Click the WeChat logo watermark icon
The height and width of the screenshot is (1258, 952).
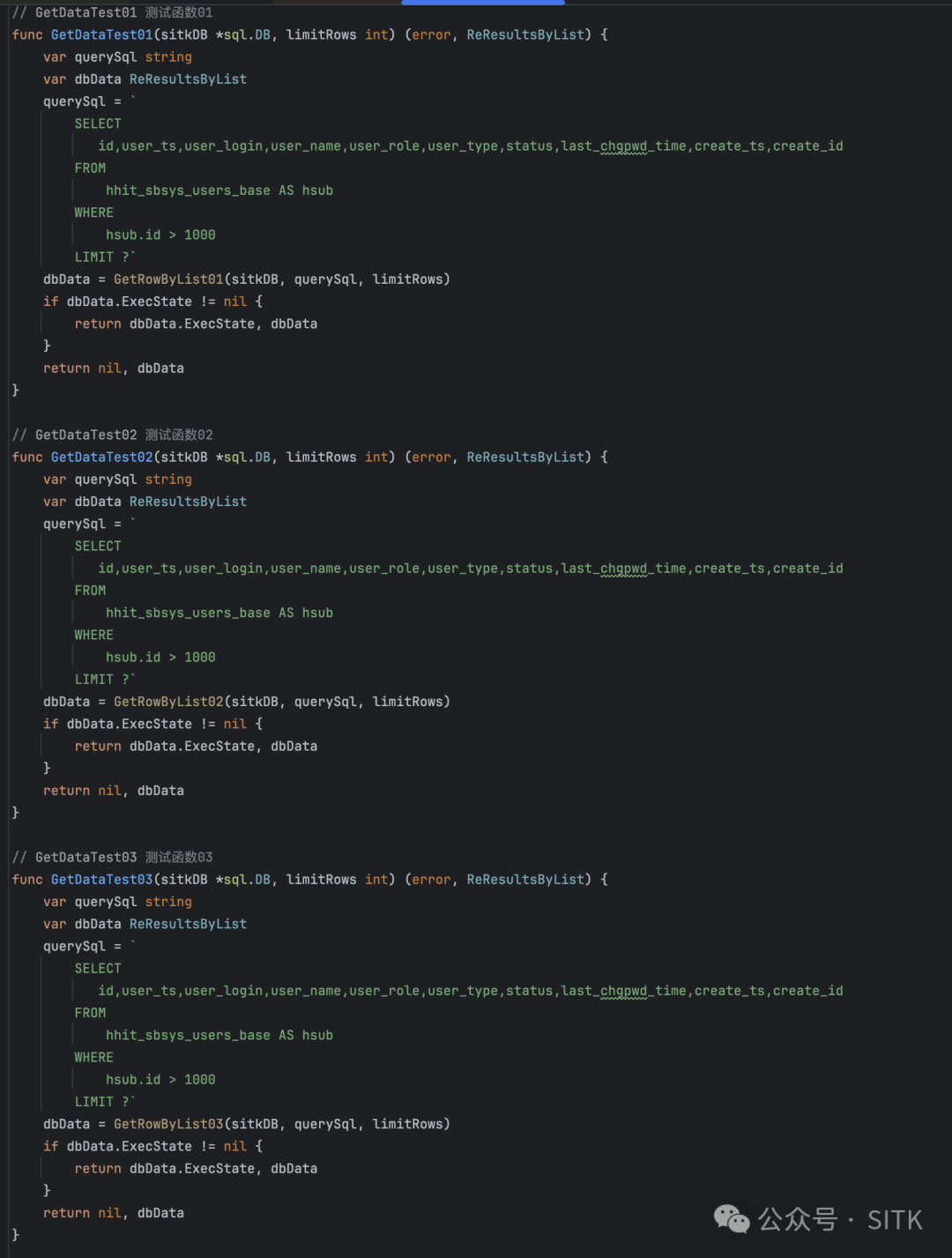coord(732,1218)
